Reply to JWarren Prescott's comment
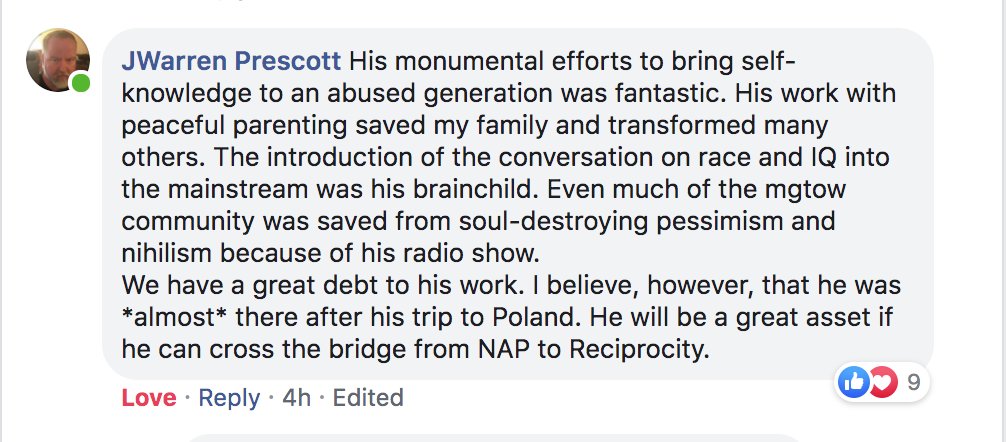The width and height of the screenshot is (1006, 442). point(229,397)
